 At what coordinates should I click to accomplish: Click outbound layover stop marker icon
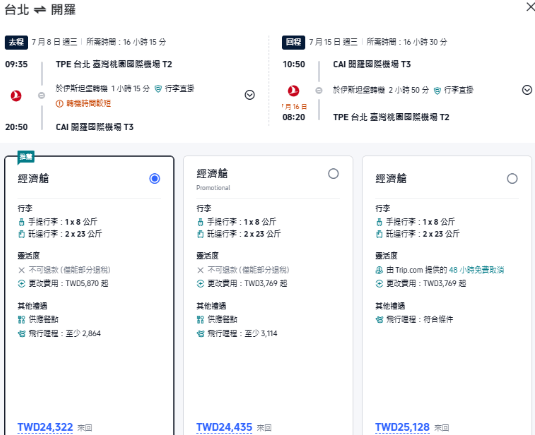point(41,95)
